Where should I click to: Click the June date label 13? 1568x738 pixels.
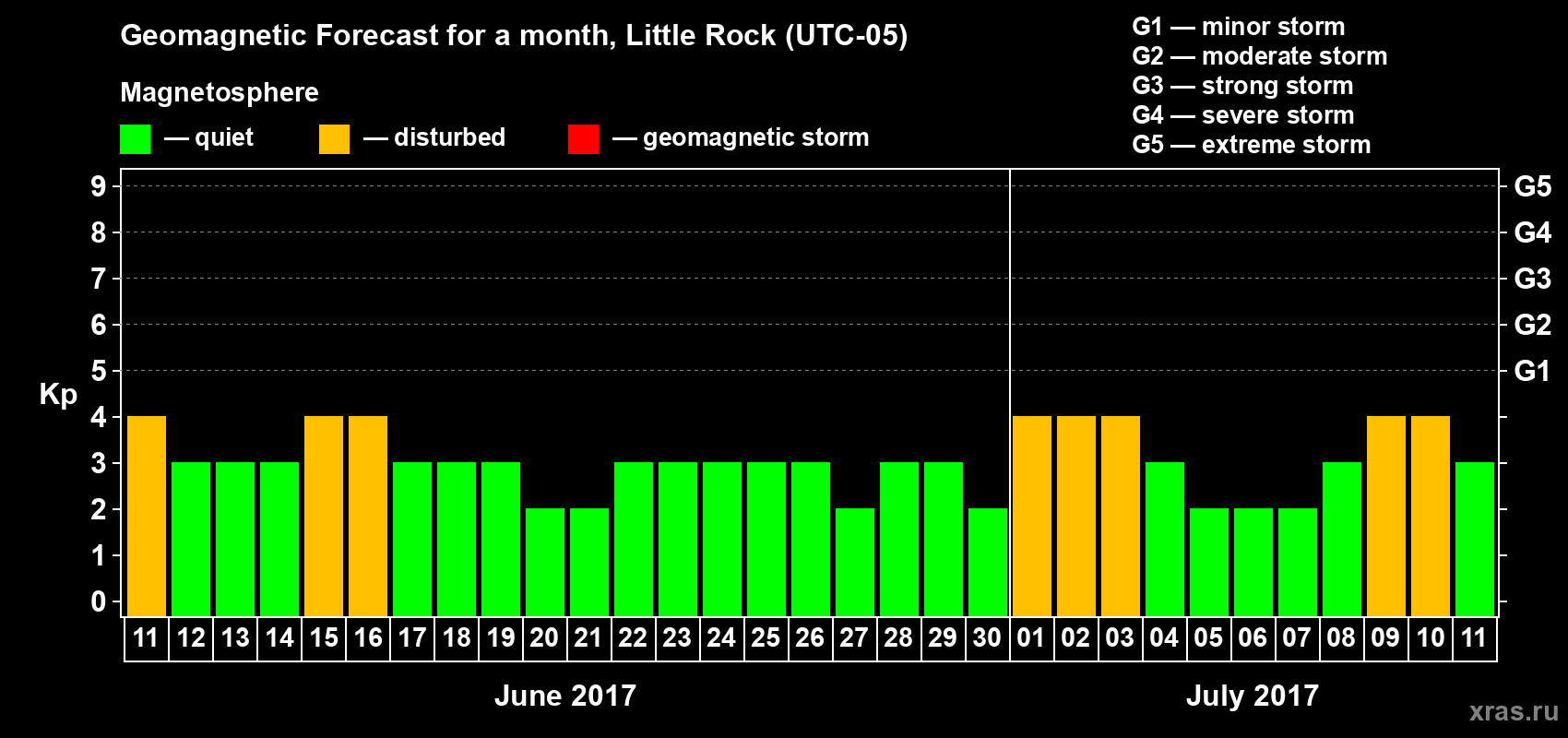pyautogui.click(x=235, y=638)
